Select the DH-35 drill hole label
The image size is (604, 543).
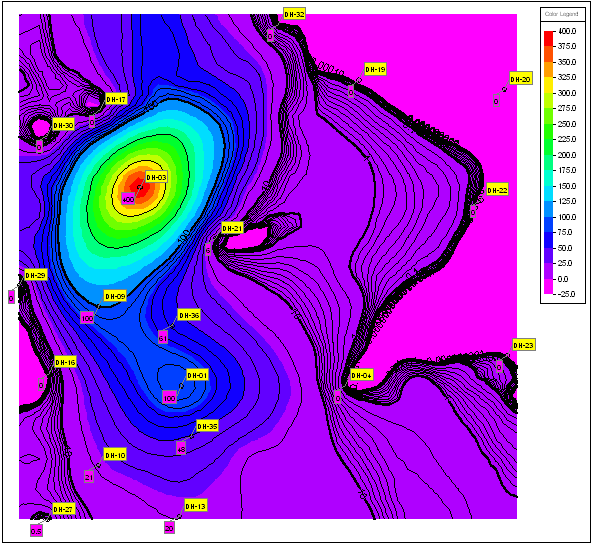(x=206, y=426)
